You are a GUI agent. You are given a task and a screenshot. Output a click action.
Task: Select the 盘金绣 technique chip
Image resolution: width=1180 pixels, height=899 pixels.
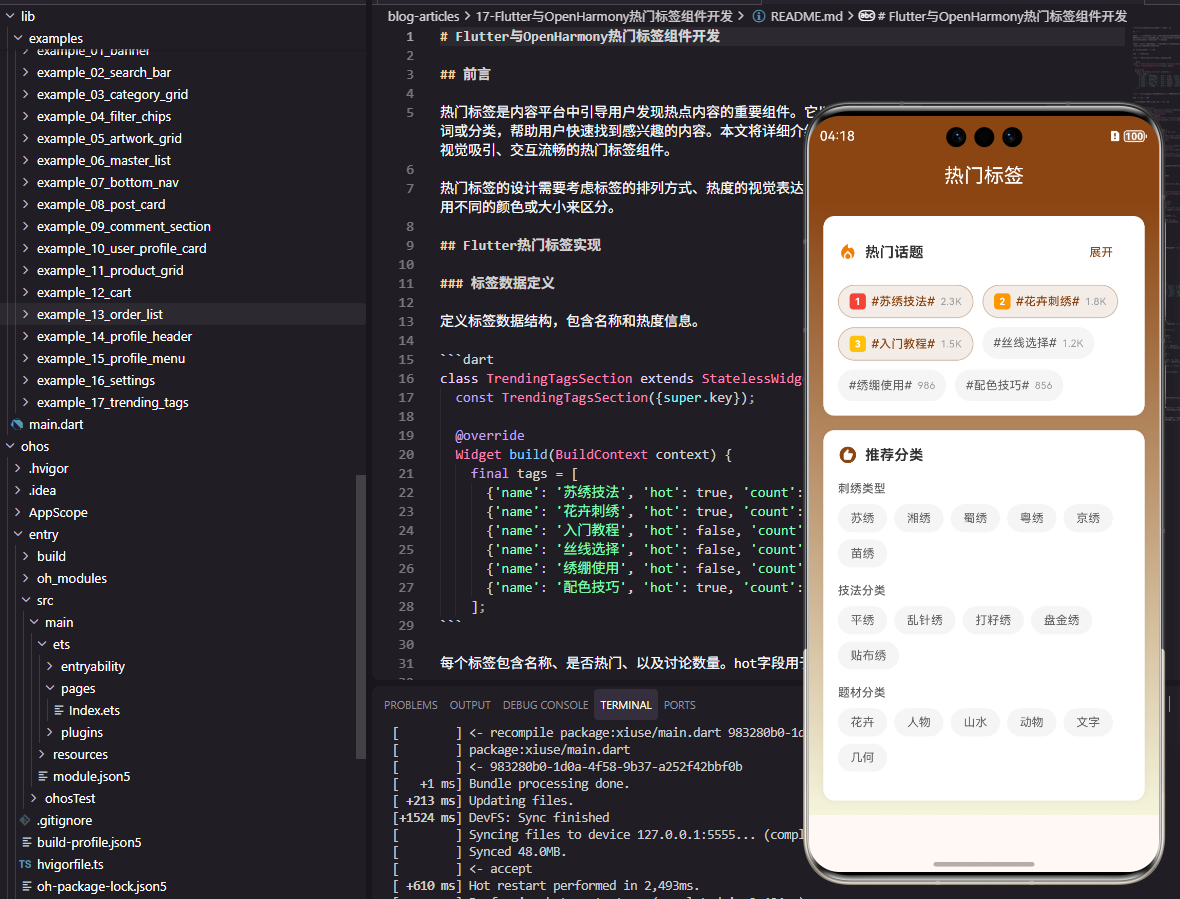[x=1062, y=620]
